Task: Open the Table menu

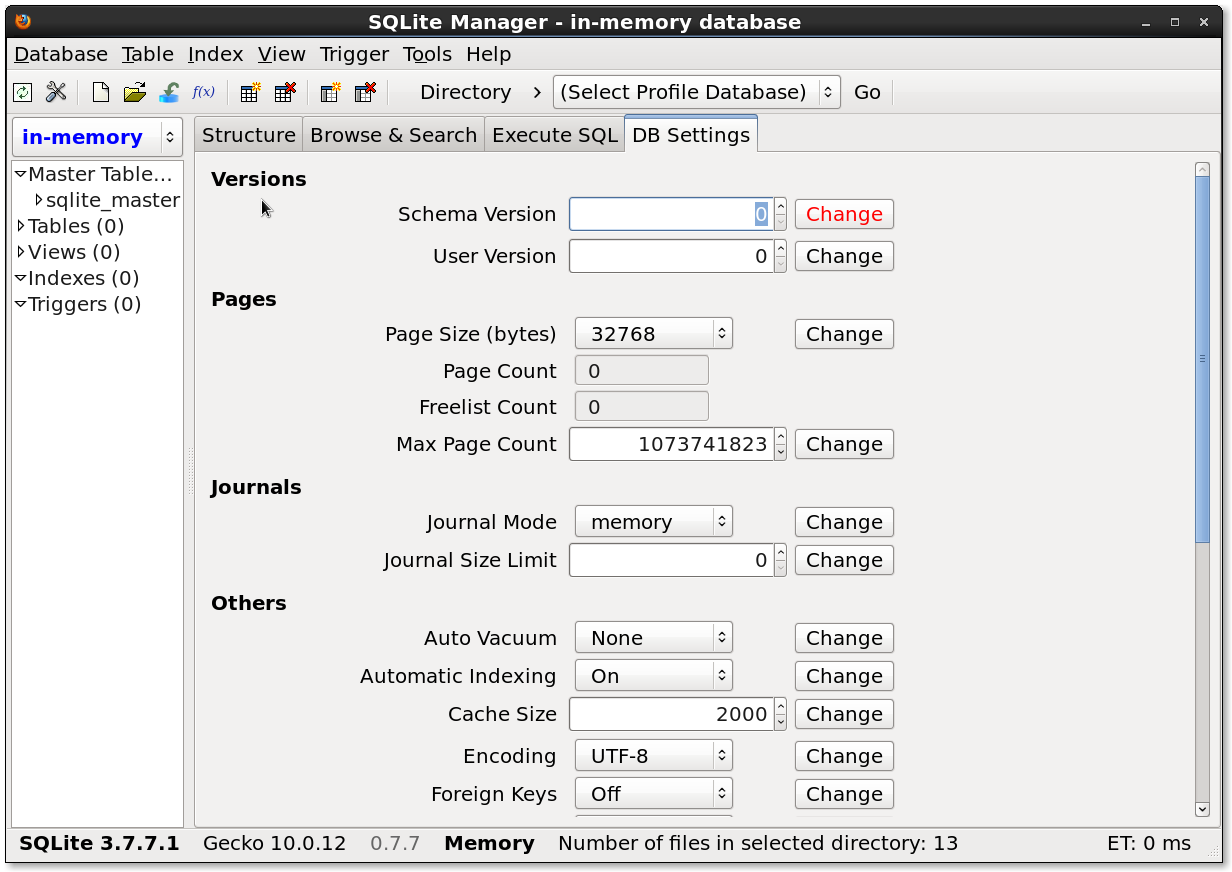Action: pyautogui.click(x=148, y=54)
